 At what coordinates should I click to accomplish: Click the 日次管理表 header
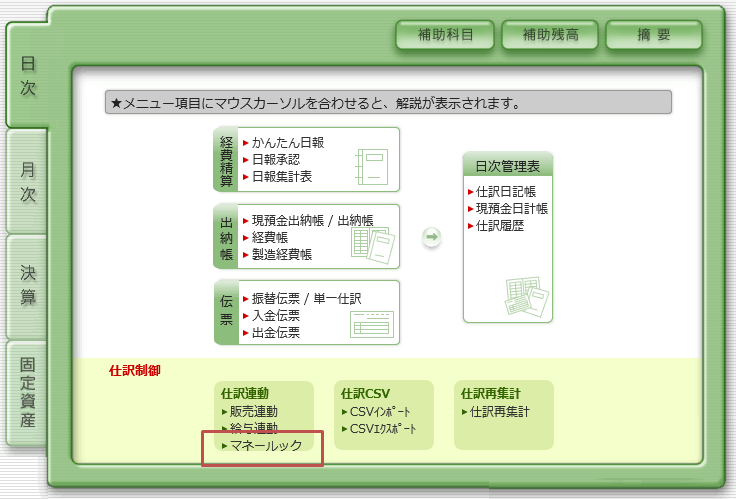coord(507,166)
